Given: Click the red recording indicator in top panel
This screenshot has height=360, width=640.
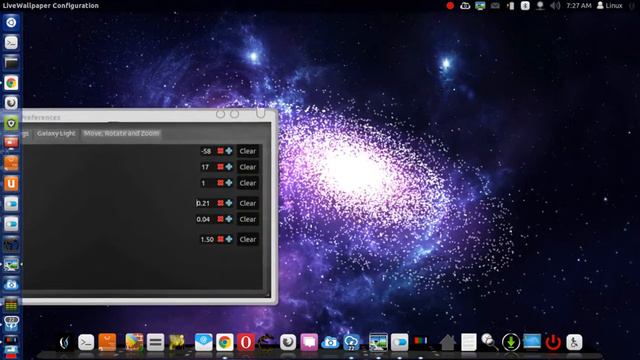Looking at the screenshot, I should (450, 6).
